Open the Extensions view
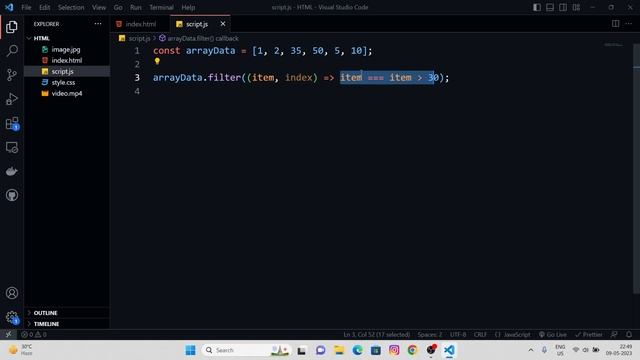Viewport: 640px width, 360px height. [x=12, y=123]
